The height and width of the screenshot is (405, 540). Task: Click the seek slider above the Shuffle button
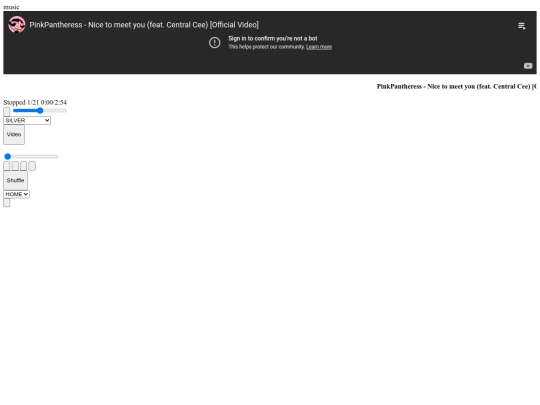[x=31, y=157]
